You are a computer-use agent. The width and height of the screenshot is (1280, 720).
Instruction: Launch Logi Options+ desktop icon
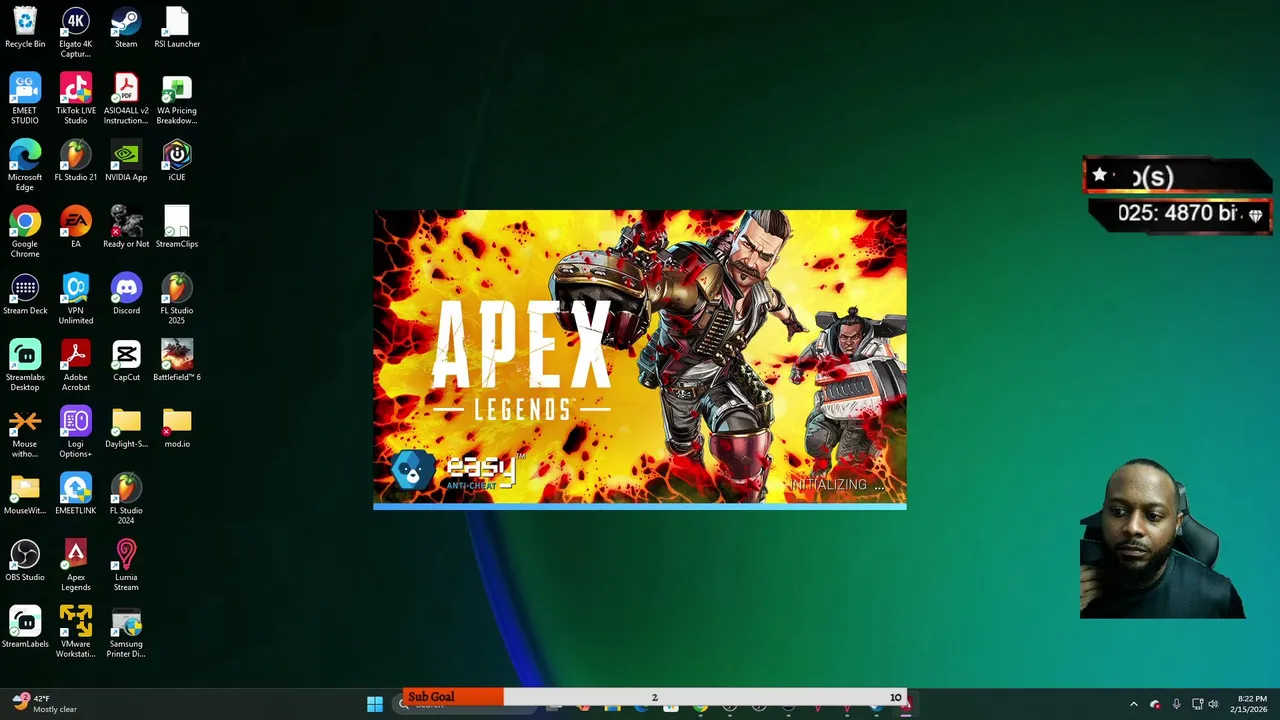(x=75, y=432)
